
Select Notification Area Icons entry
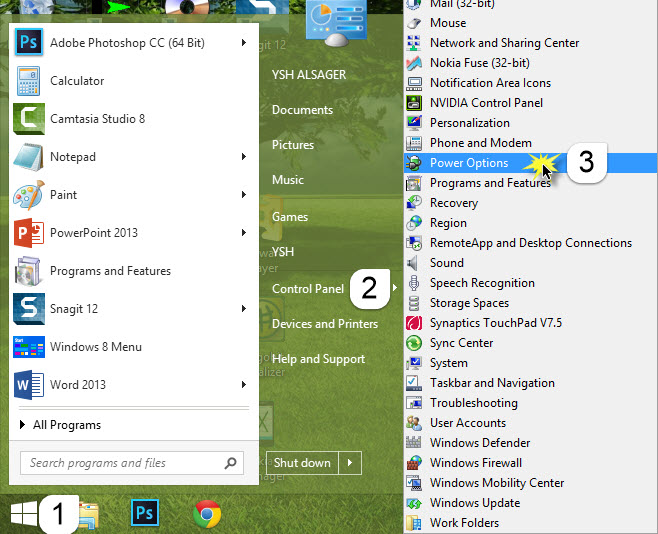click(x=490, y=83)
